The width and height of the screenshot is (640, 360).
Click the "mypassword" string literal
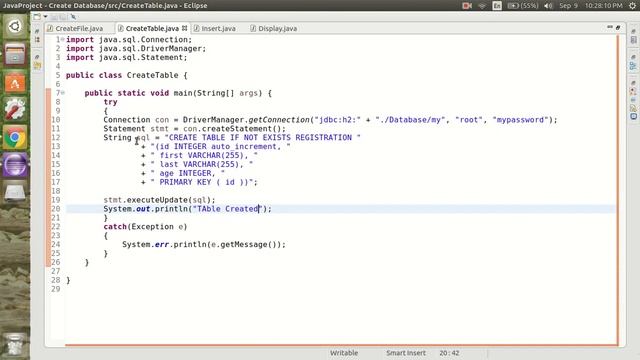[520, 120]
